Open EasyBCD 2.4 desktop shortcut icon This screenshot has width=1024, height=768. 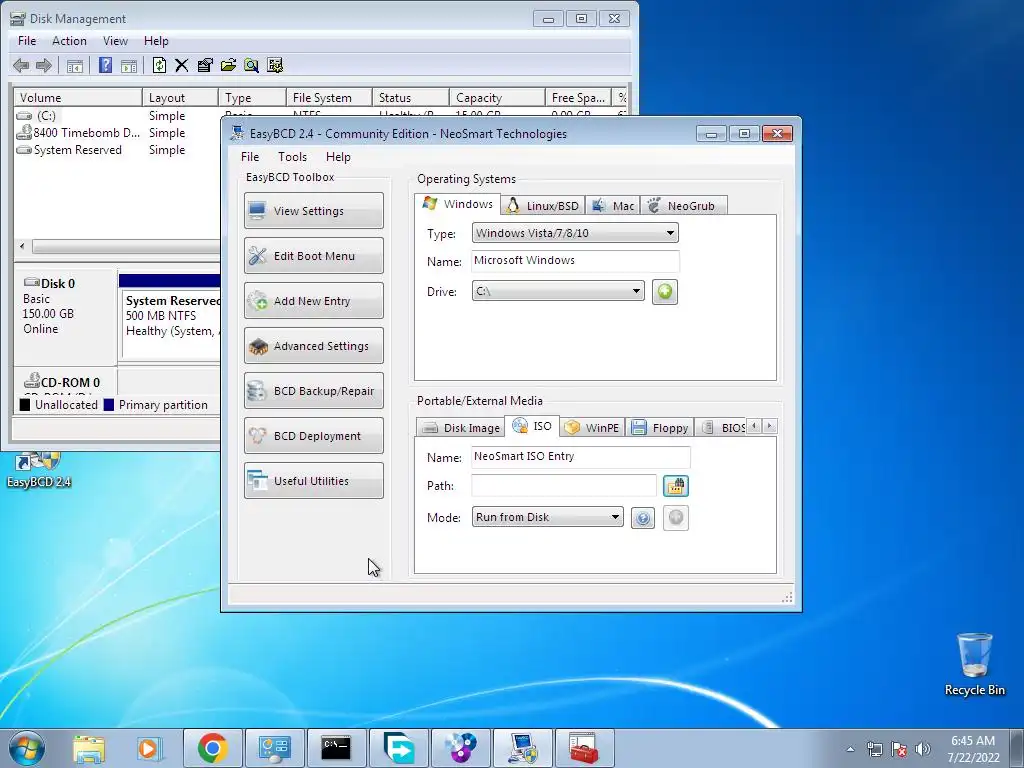pyautogui.click(x=39, y=470)
